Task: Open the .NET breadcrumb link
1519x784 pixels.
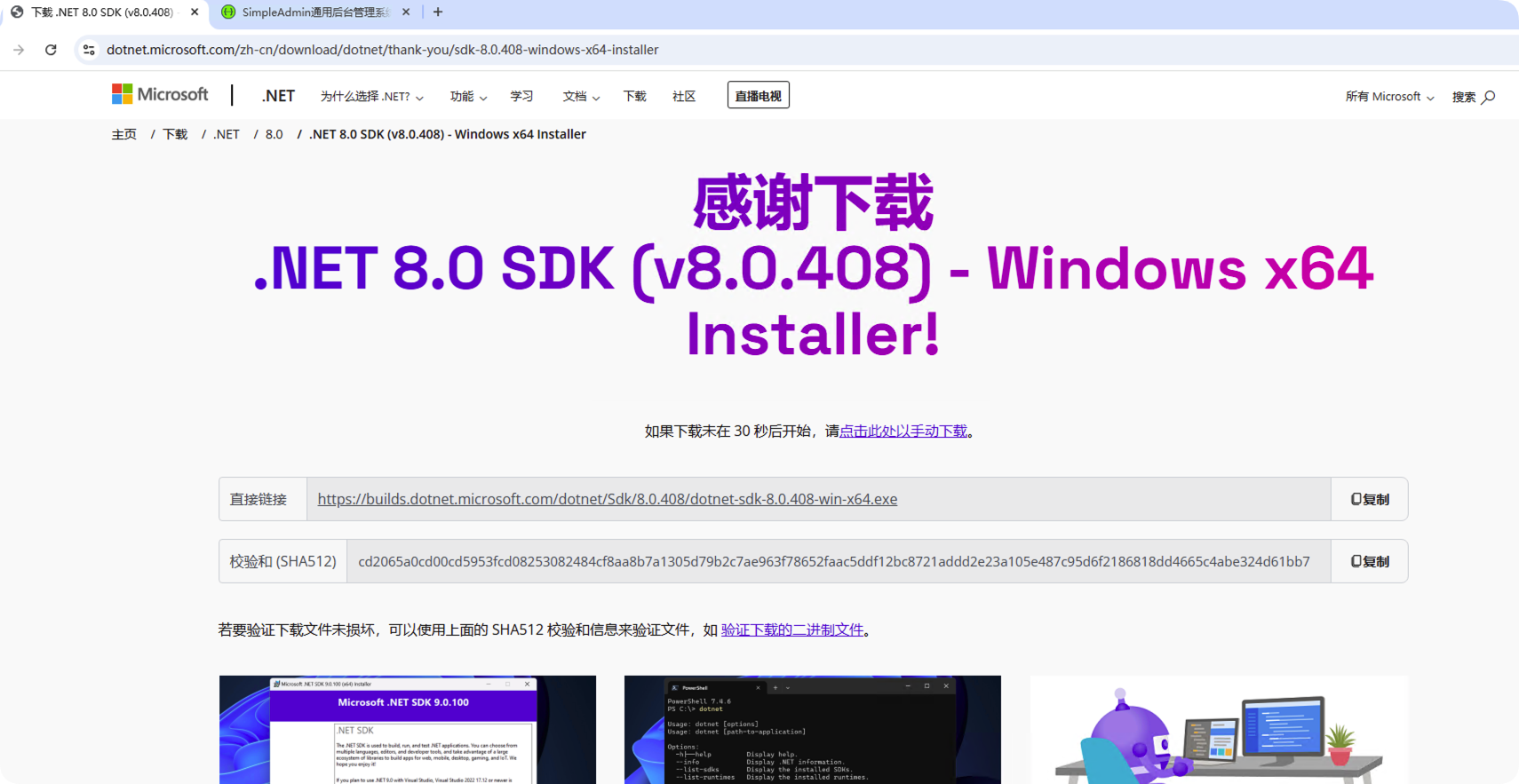Action: (x=227, y=134)
